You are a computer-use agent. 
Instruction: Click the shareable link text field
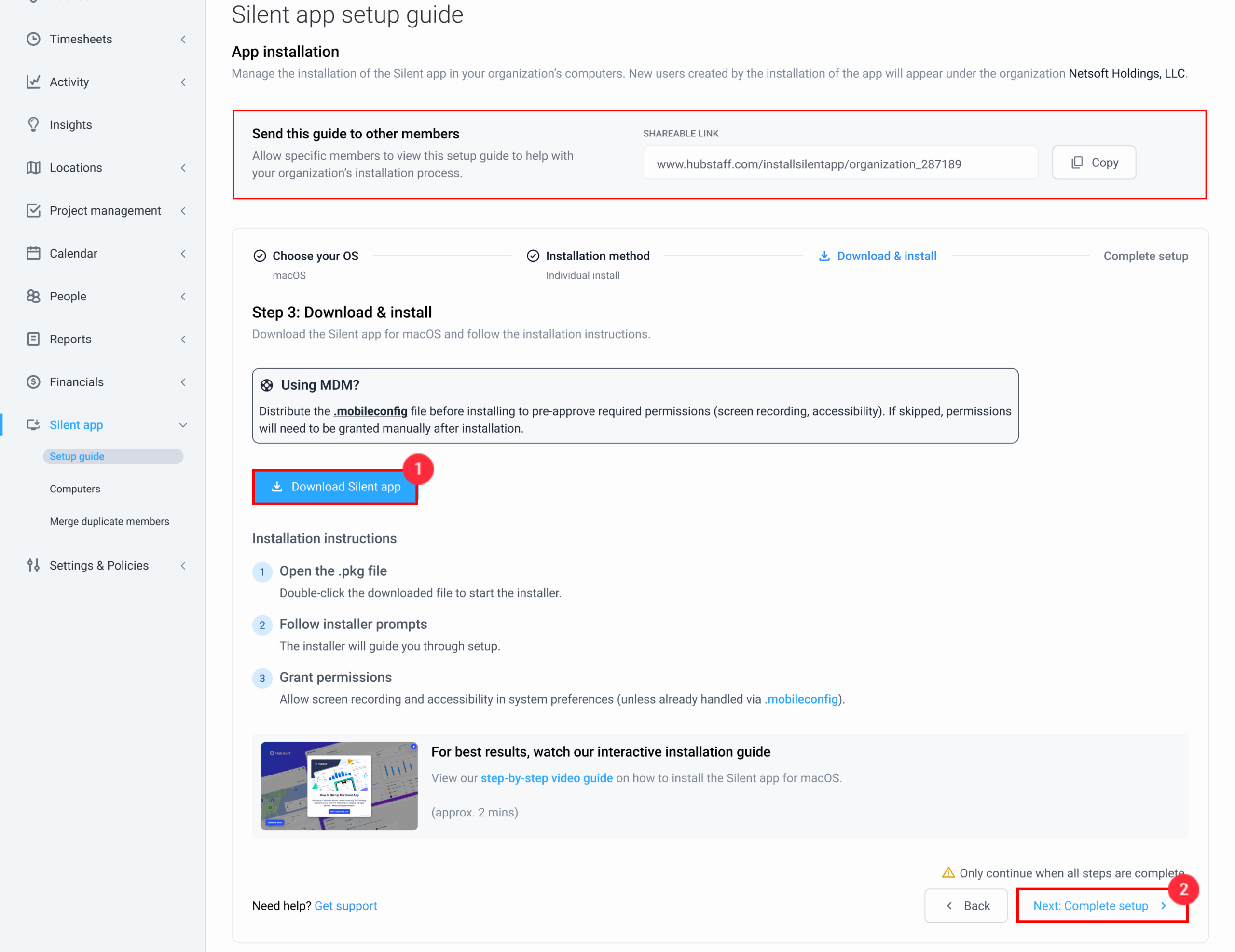coord(840,163)
